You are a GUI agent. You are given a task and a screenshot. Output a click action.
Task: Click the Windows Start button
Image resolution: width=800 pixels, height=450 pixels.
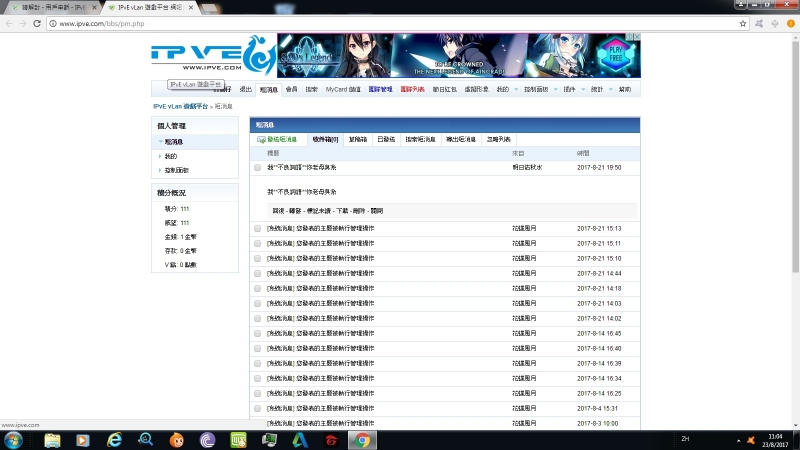pos(14,440)
